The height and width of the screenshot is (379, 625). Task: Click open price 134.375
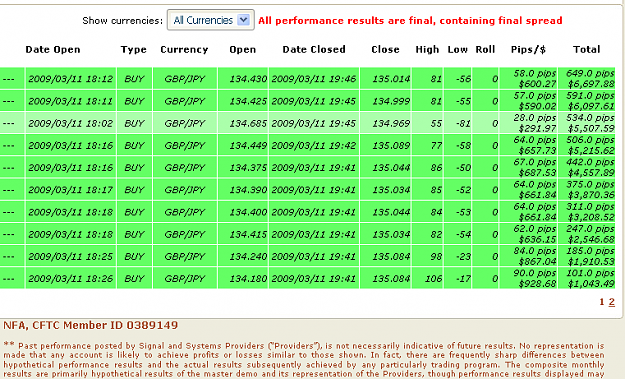(248, 168)
